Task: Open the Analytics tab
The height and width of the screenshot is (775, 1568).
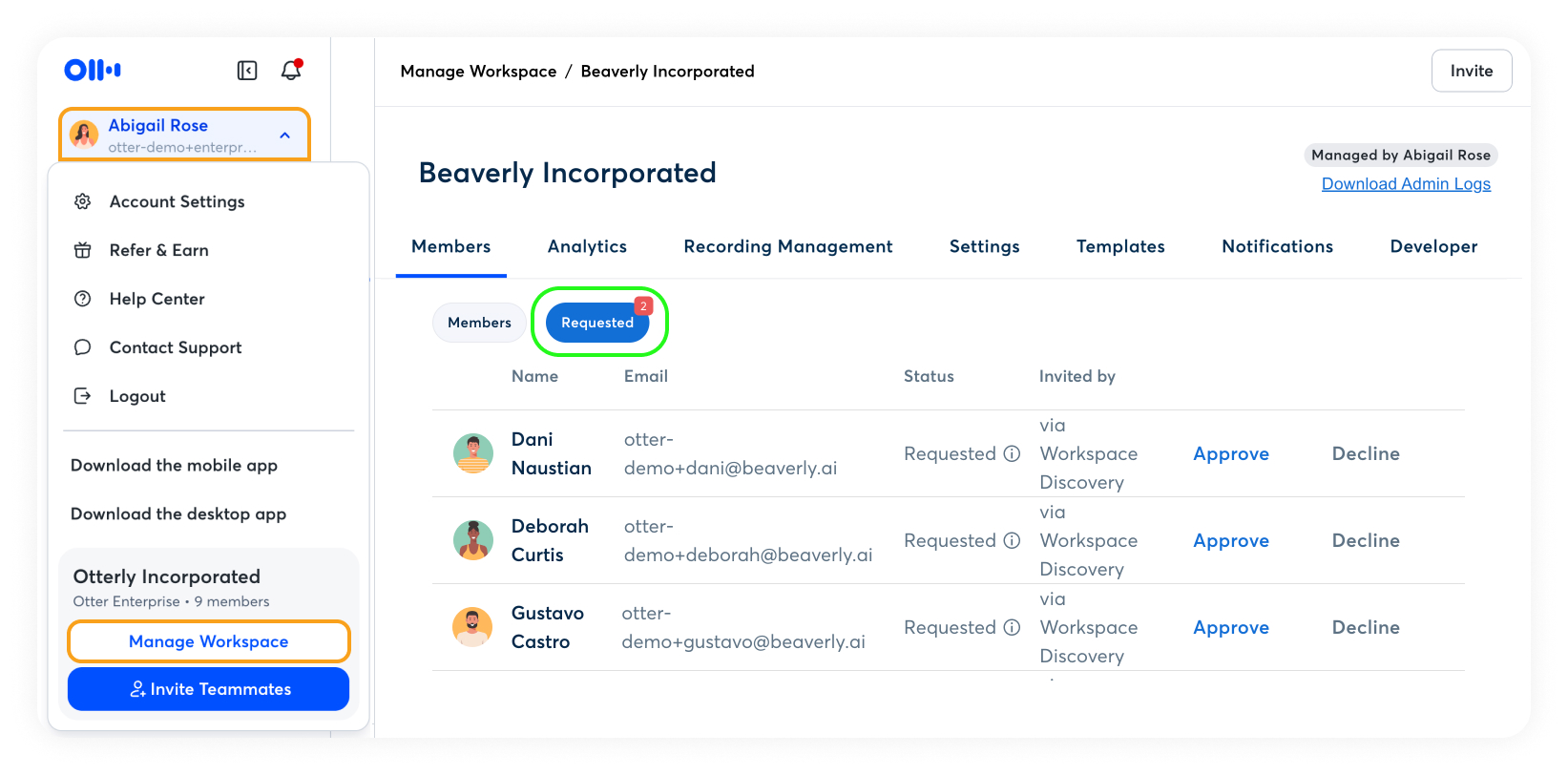Action: [x=587, y=246]
